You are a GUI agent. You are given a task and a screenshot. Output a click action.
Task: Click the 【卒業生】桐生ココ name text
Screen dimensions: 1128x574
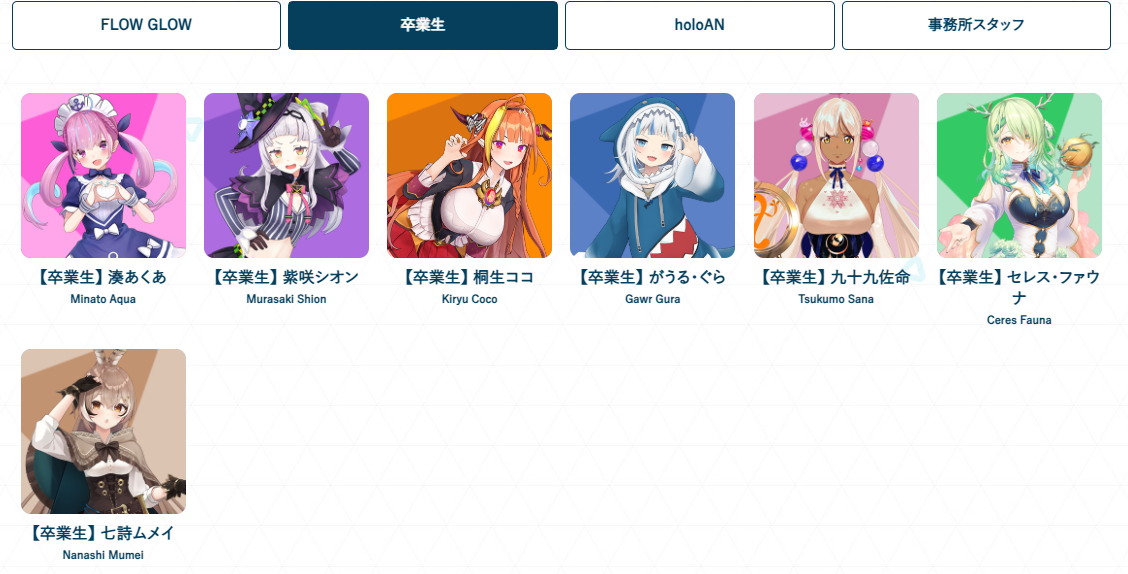[x=470, y=277]
